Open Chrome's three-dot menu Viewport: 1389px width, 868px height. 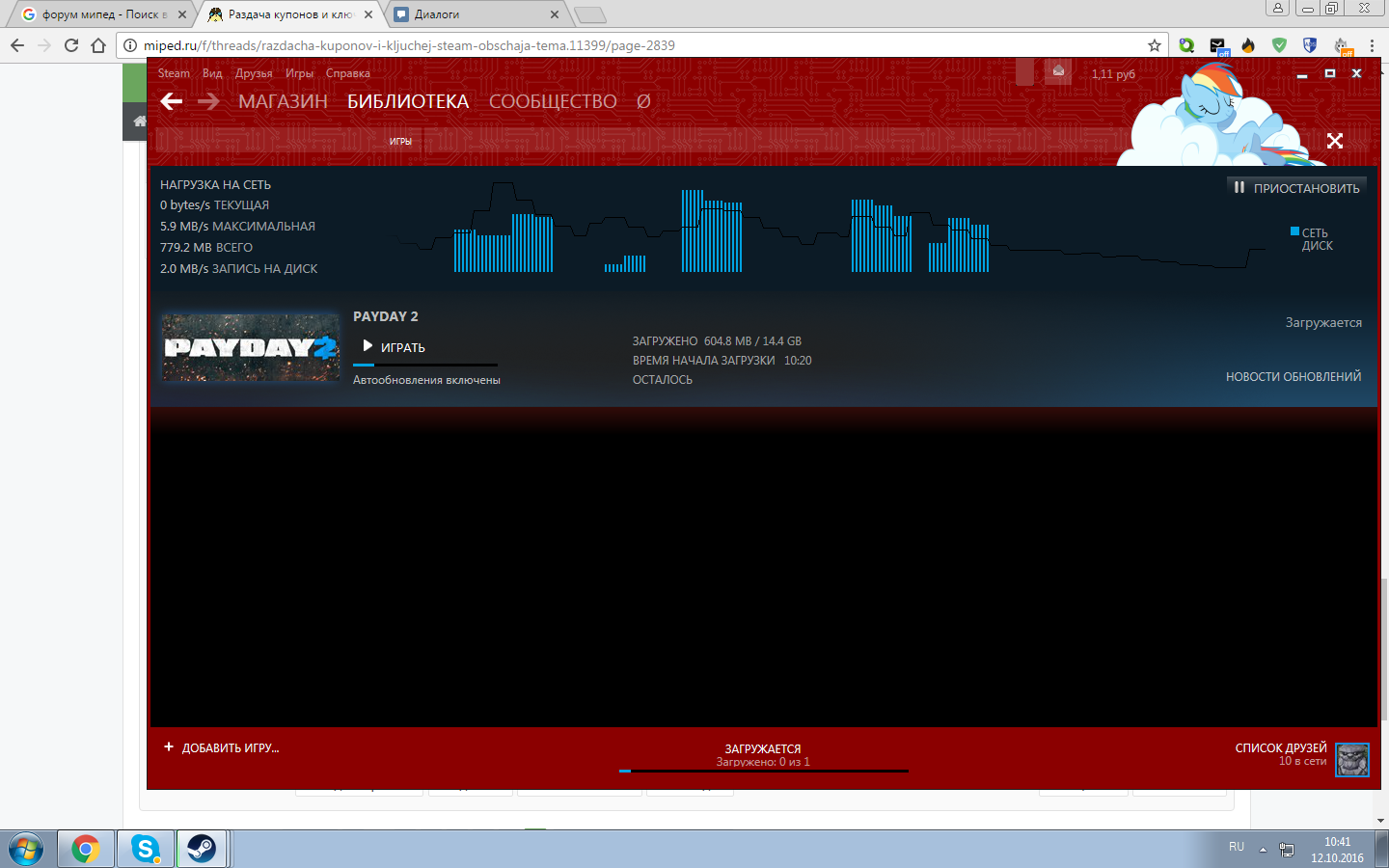click(1372, 45)
